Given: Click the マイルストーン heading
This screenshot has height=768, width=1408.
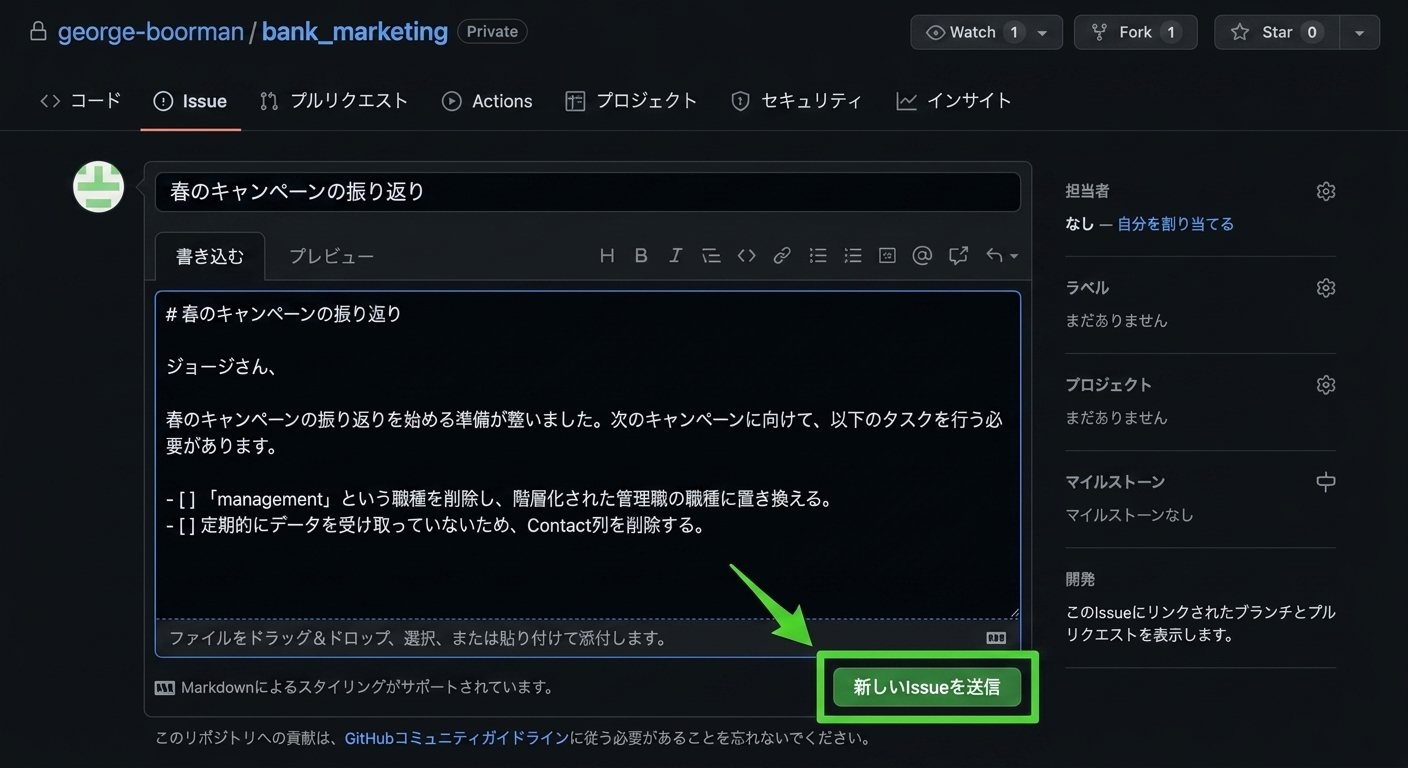Looking at the screenshot, I should click(1115, 482).
